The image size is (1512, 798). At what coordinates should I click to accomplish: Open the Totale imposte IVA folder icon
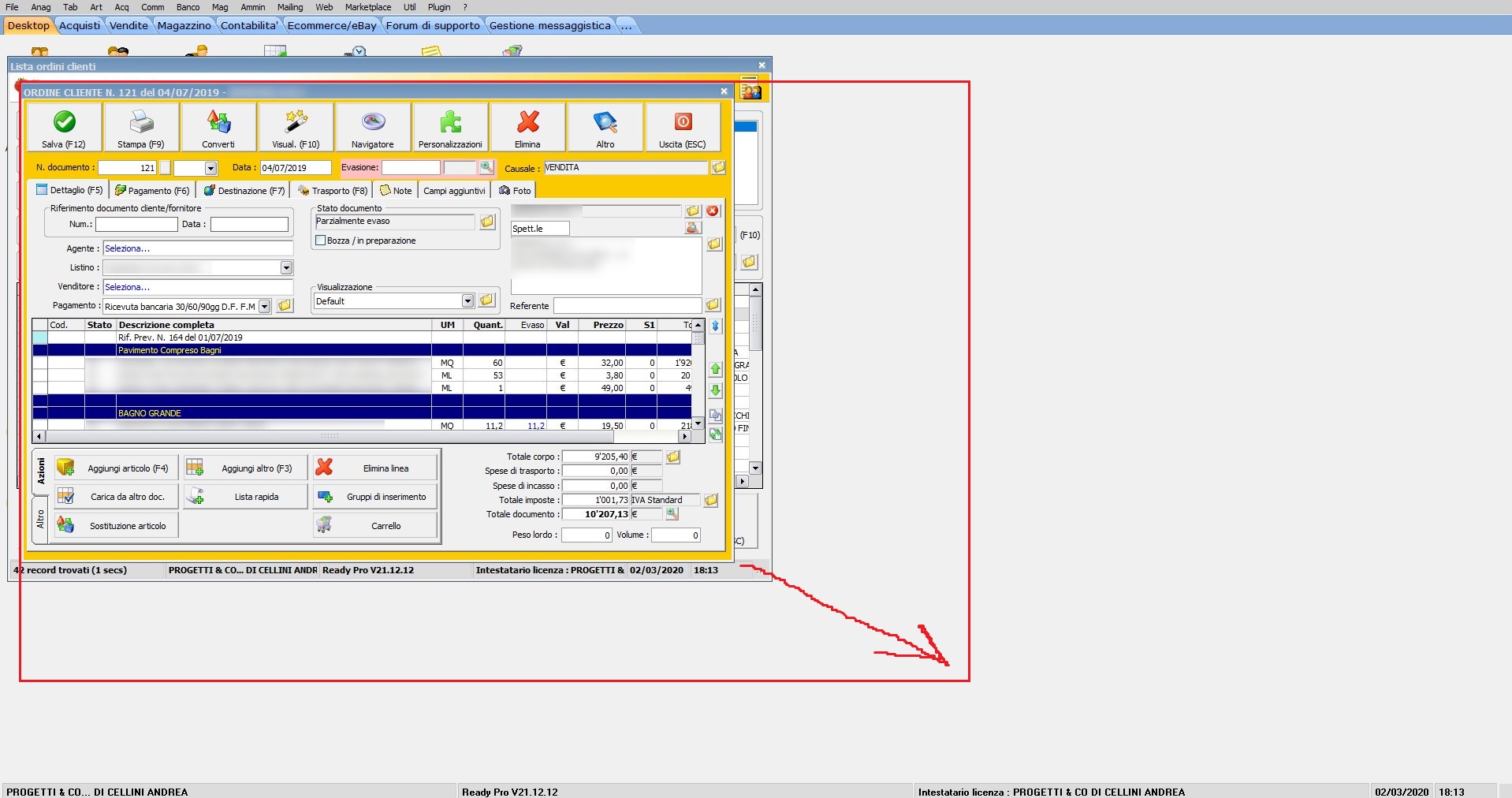[710, 500]
